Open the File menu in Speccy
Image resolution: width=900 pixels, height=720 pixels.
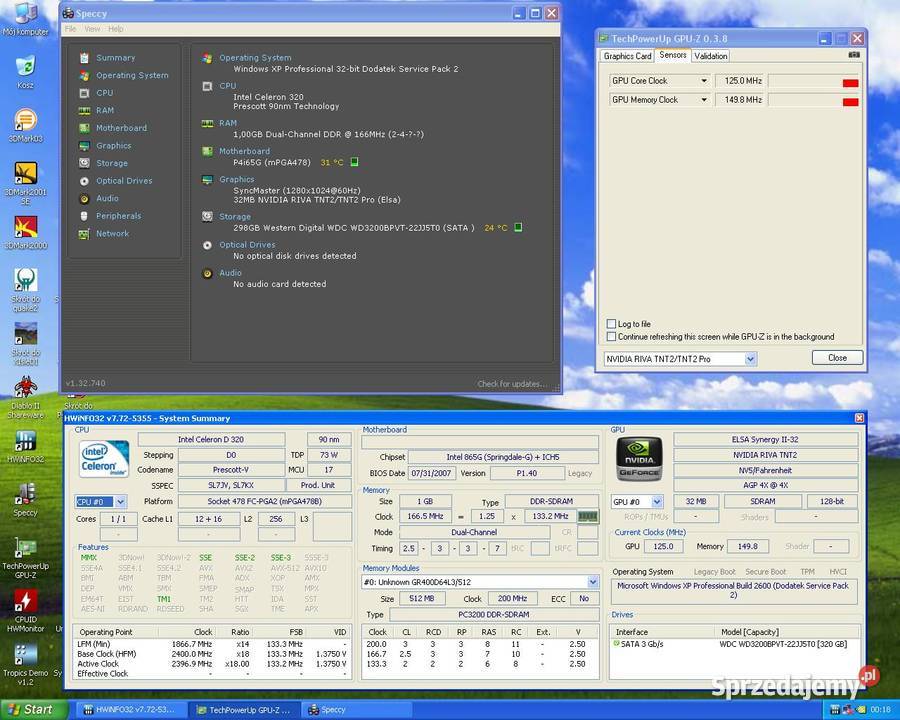click(70, 29)
